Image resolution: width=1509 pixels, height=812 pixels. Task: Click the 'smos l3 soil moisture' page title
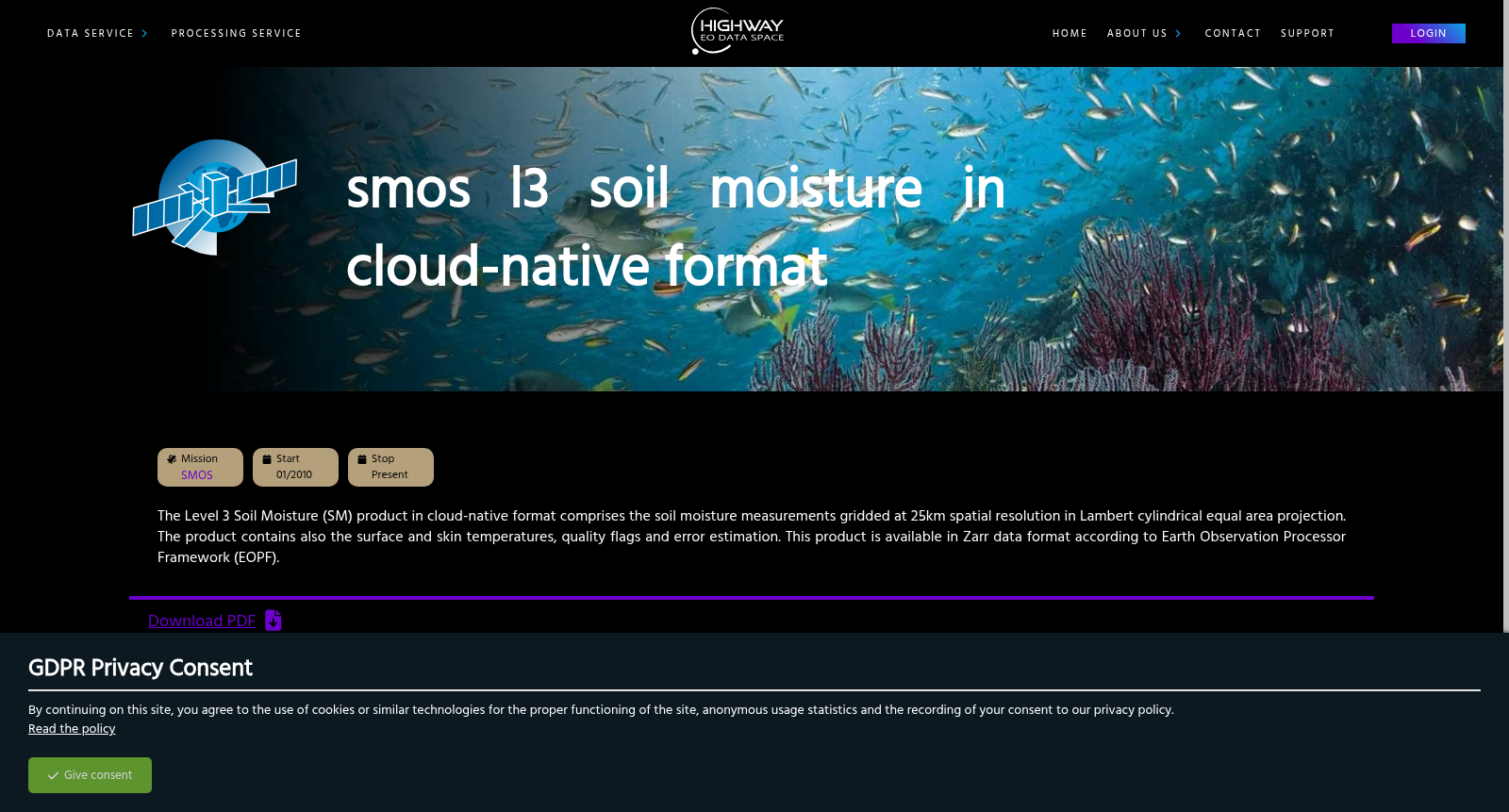pyautogui.click(x=675, y=227)
